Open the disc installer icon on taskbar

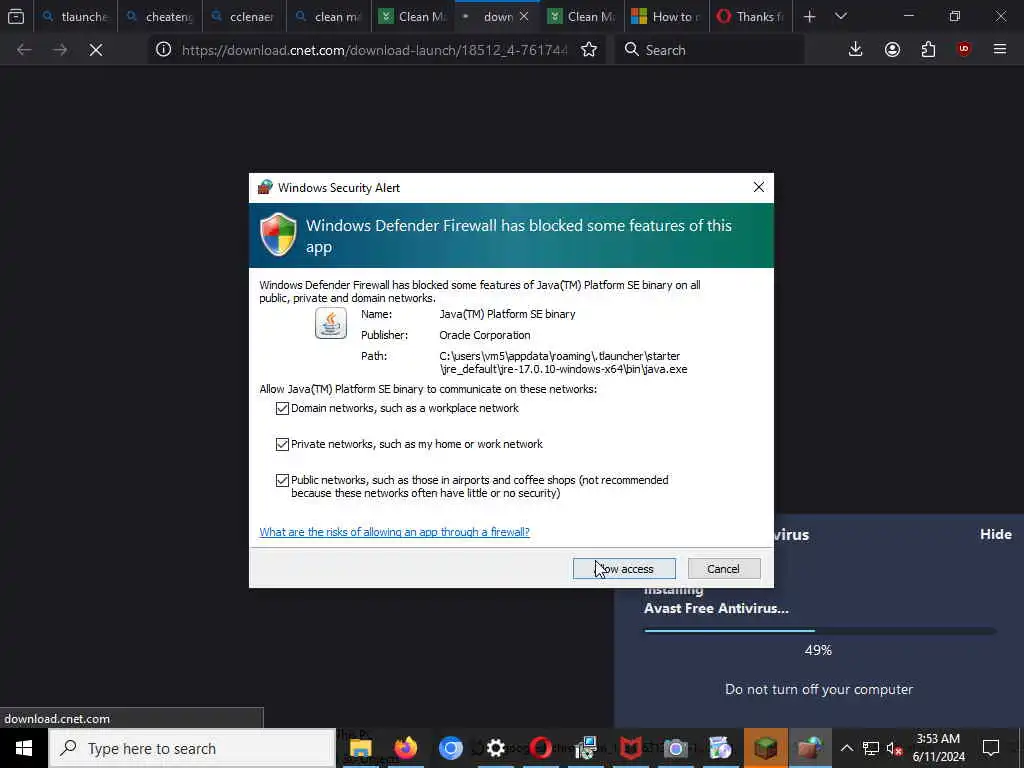click(720, 748)
